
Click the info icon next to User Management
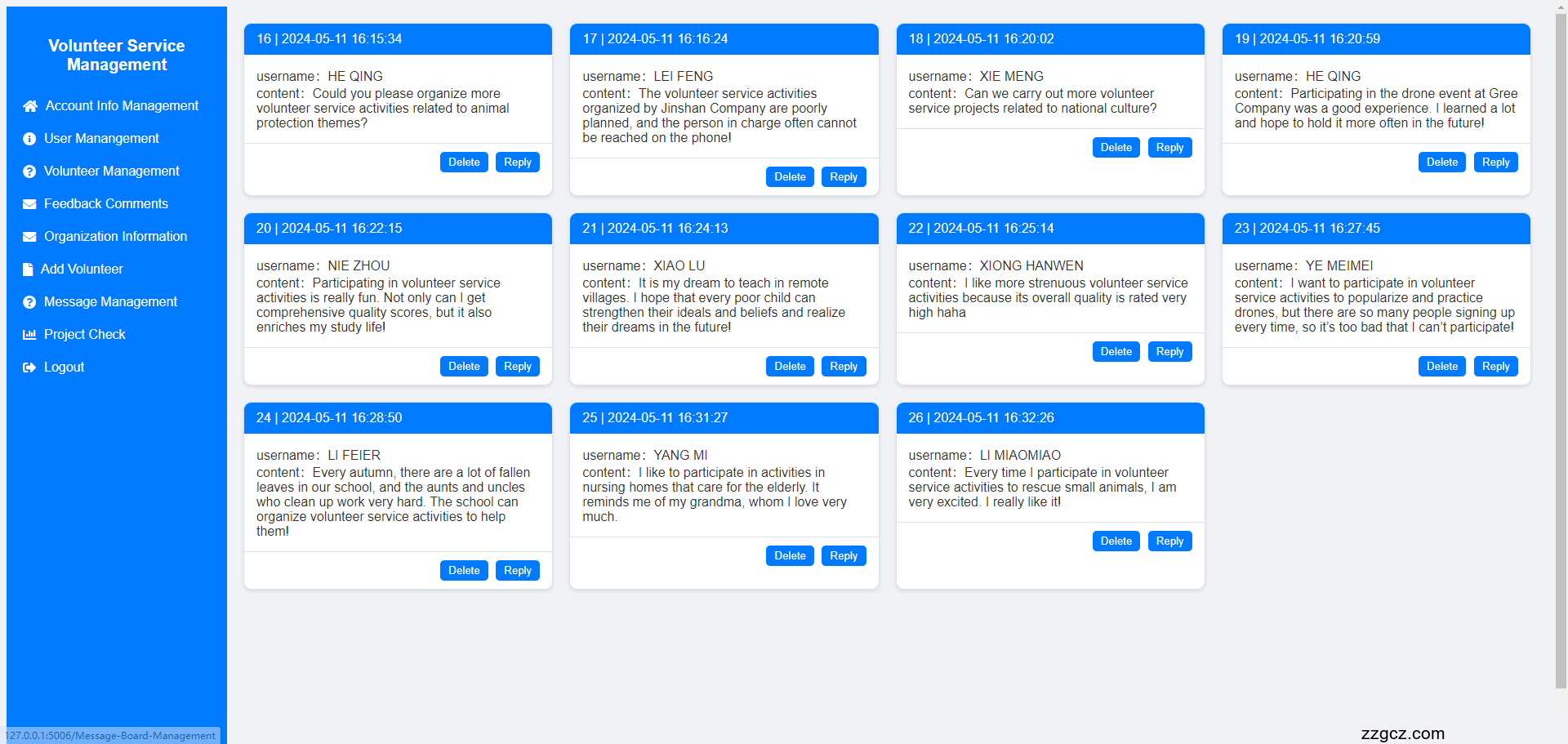(x=29, y=139)
